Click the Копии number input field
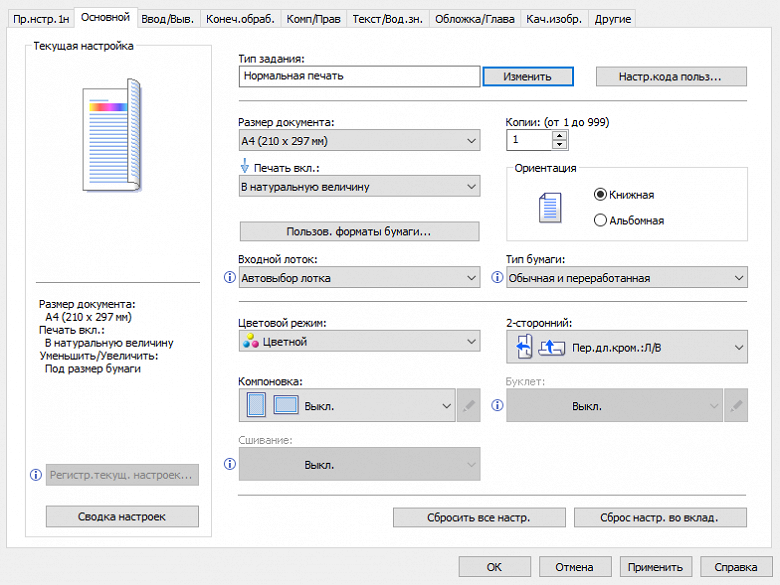The height and width of the screenshot is (585, 780). (528, 141)
